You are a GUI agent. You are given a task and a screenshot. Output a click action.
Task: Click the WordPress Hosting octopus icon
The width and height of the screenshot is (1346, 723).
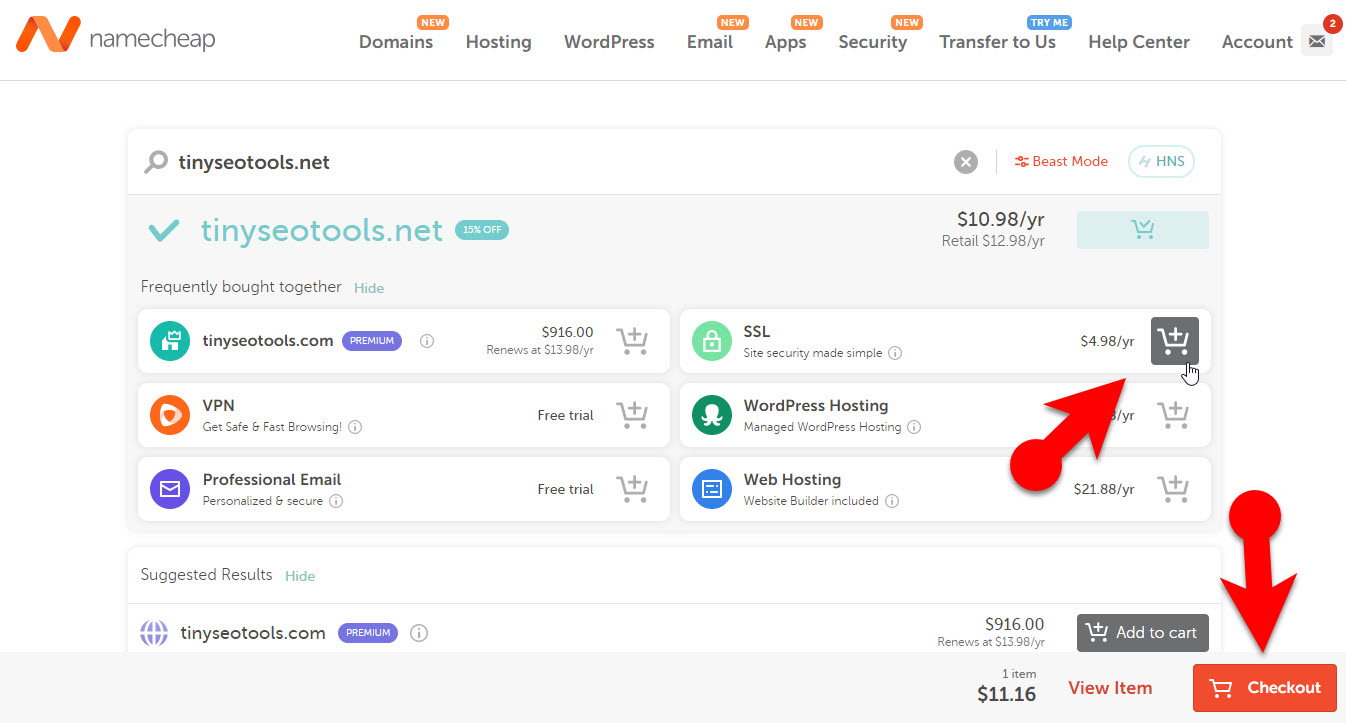click(712, 415)
